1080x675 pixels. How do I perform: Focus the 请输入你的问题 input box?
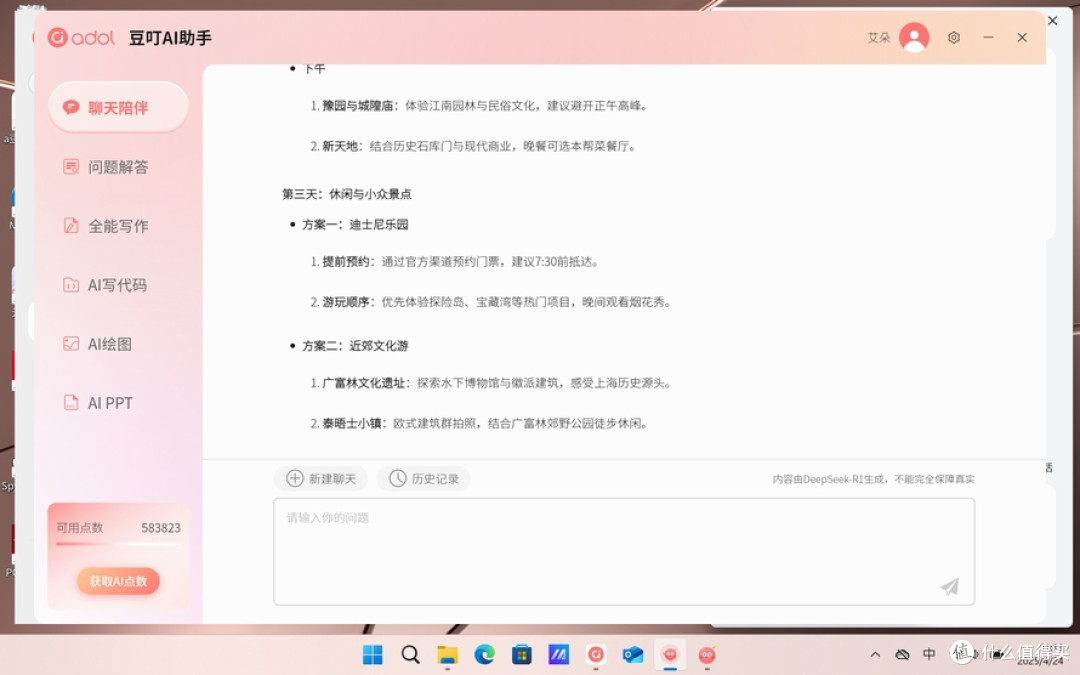pyautogui.click(x=624, y=552)
